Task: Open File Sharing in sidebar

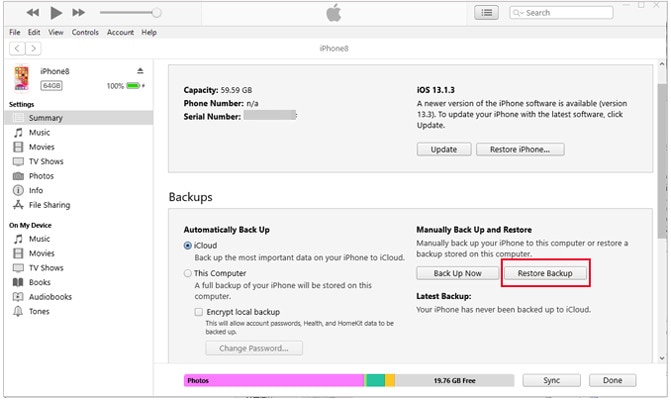Action: pyautogui.click(x=49, y=205)
